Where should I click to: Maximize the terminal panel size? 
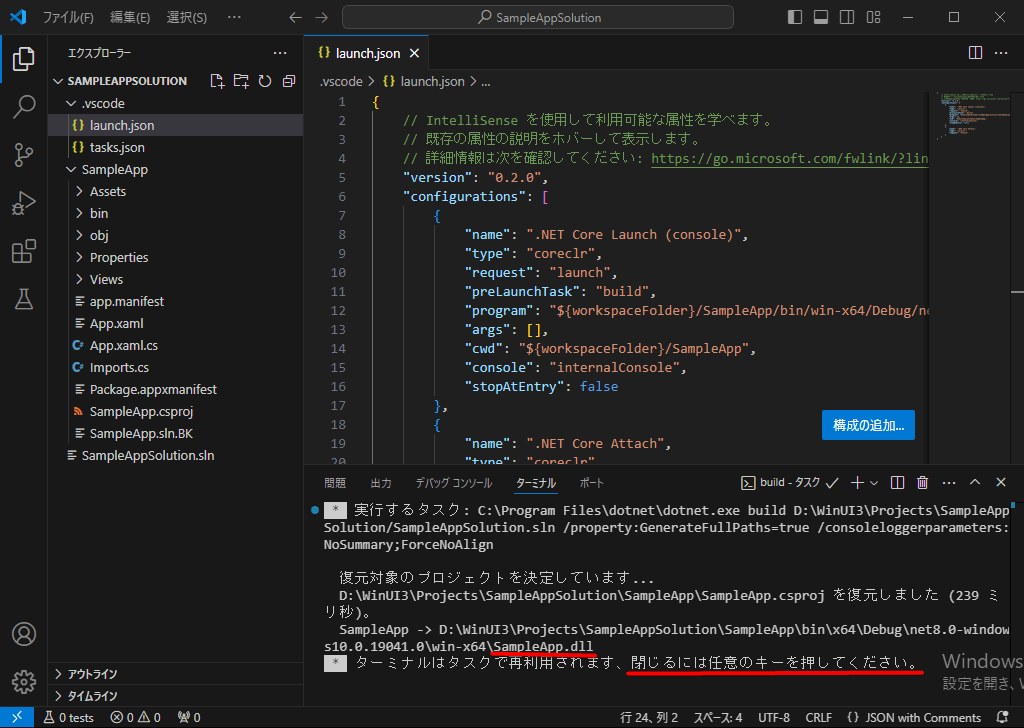tap(973, 483)
